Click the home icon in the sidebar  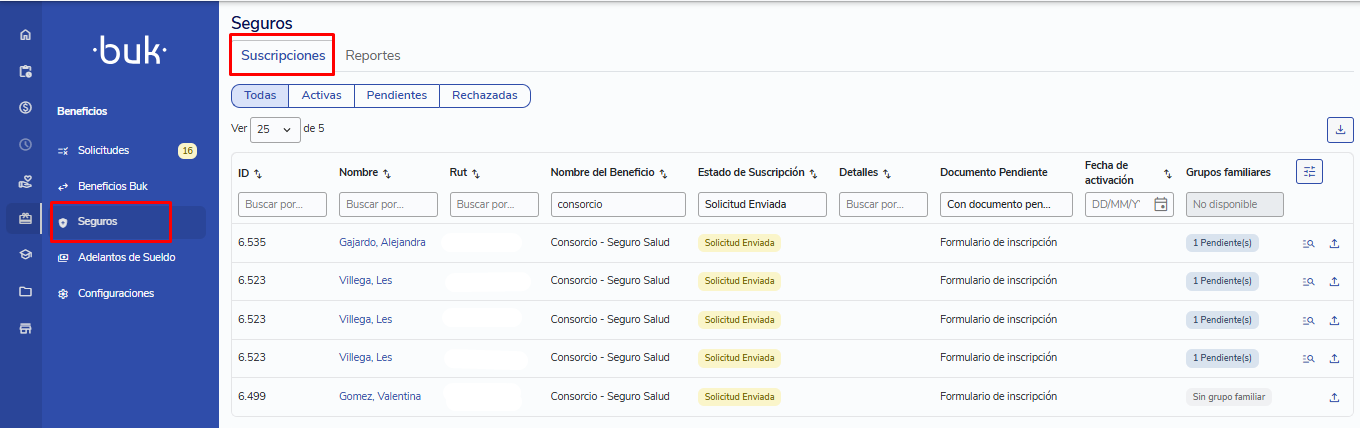tap(26, 35)
